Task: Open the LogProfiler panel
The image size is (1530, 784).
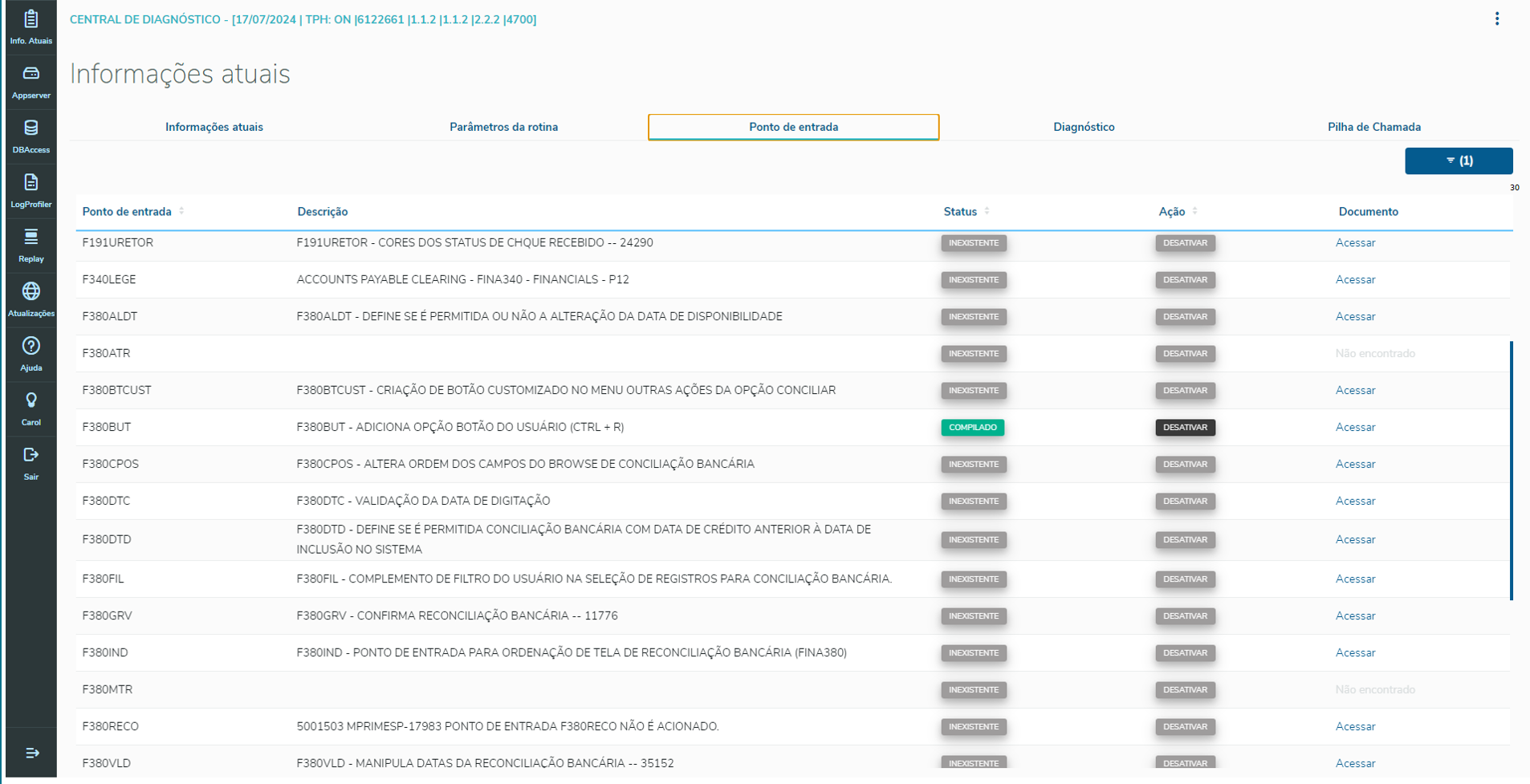Action: pyautogui.click(x=31, y=190)
